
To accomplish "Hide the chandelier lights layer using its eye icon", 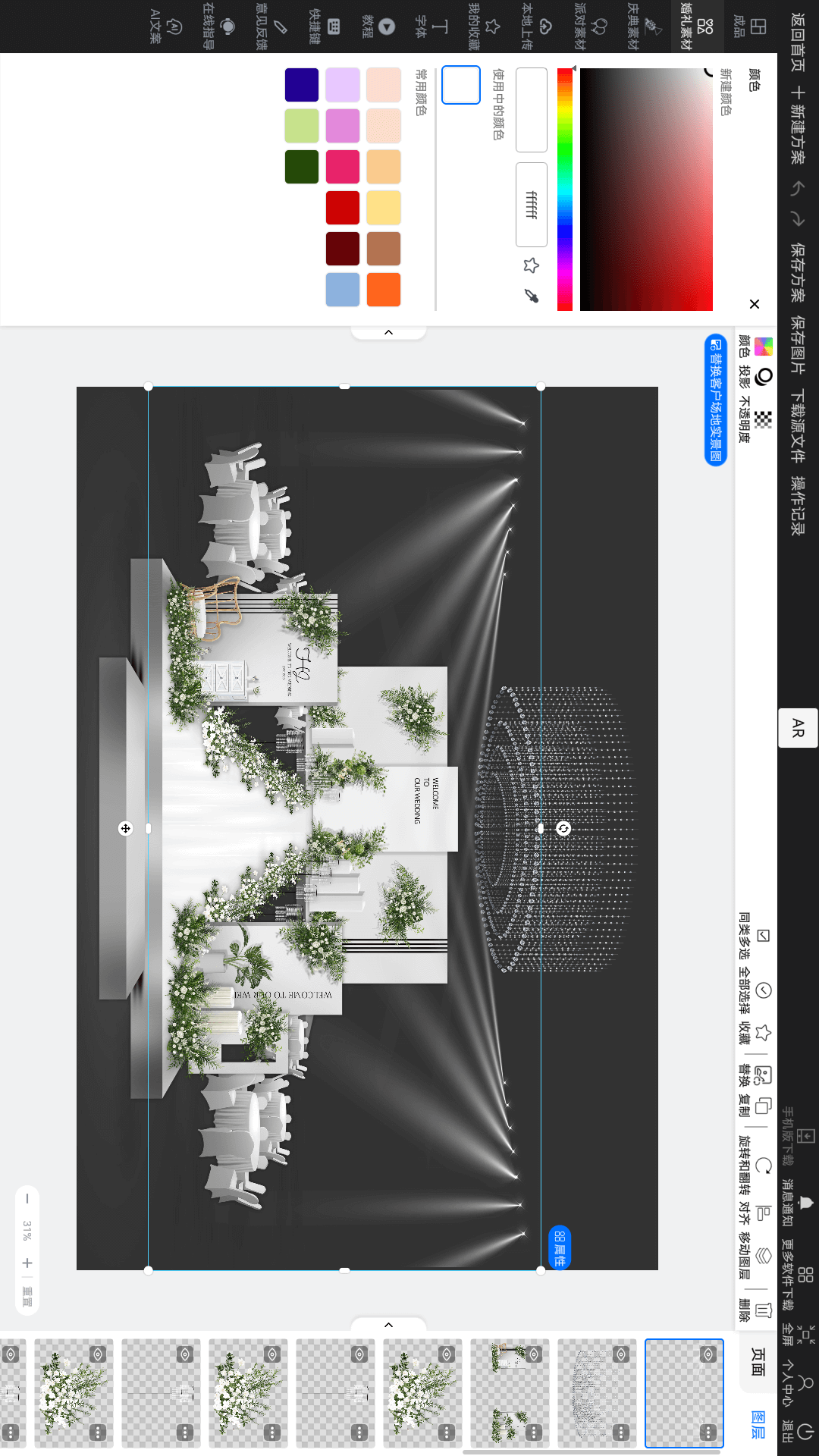I will click(x=621, y=1354).
